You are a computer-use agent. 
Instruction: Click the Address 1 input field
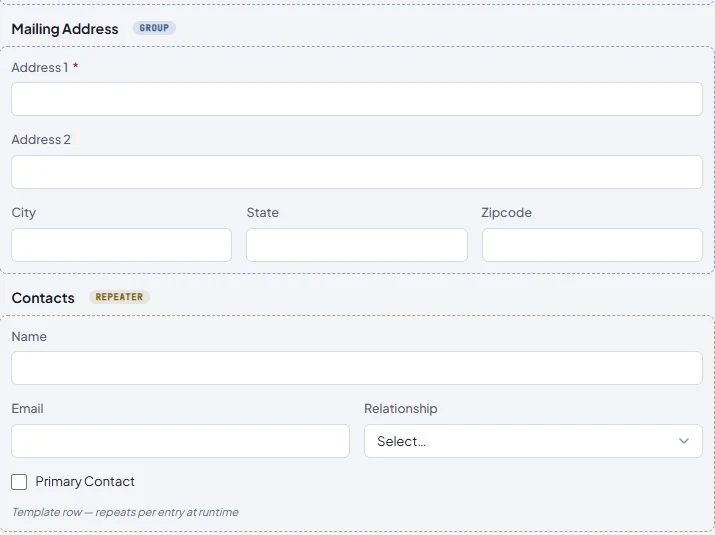[357, 99]
